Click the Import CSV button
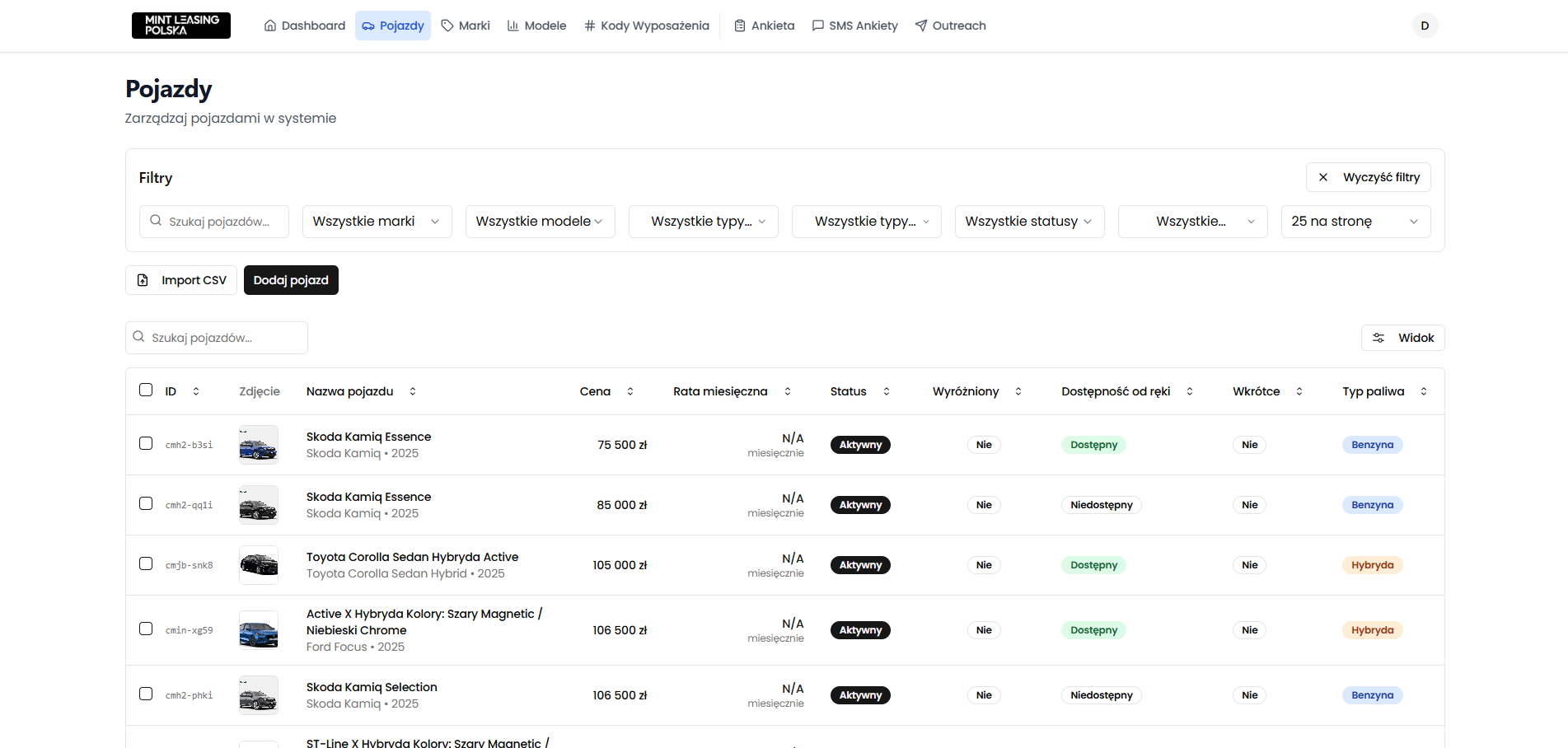This screenshot has height=748, width=1568. 181,280
